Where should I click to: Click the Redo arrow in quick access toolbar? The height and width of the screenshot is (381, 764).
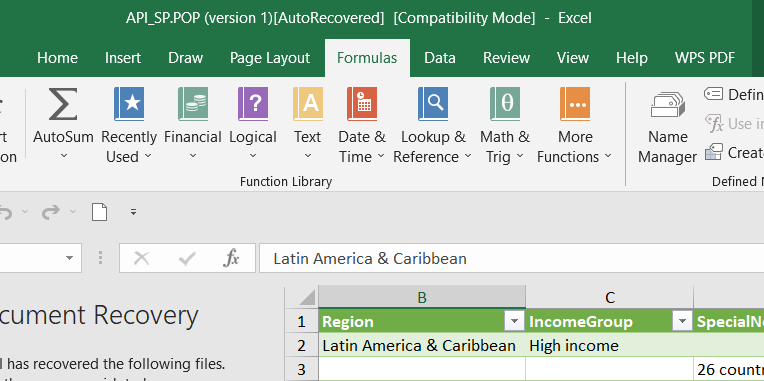[x=51, y=212]
